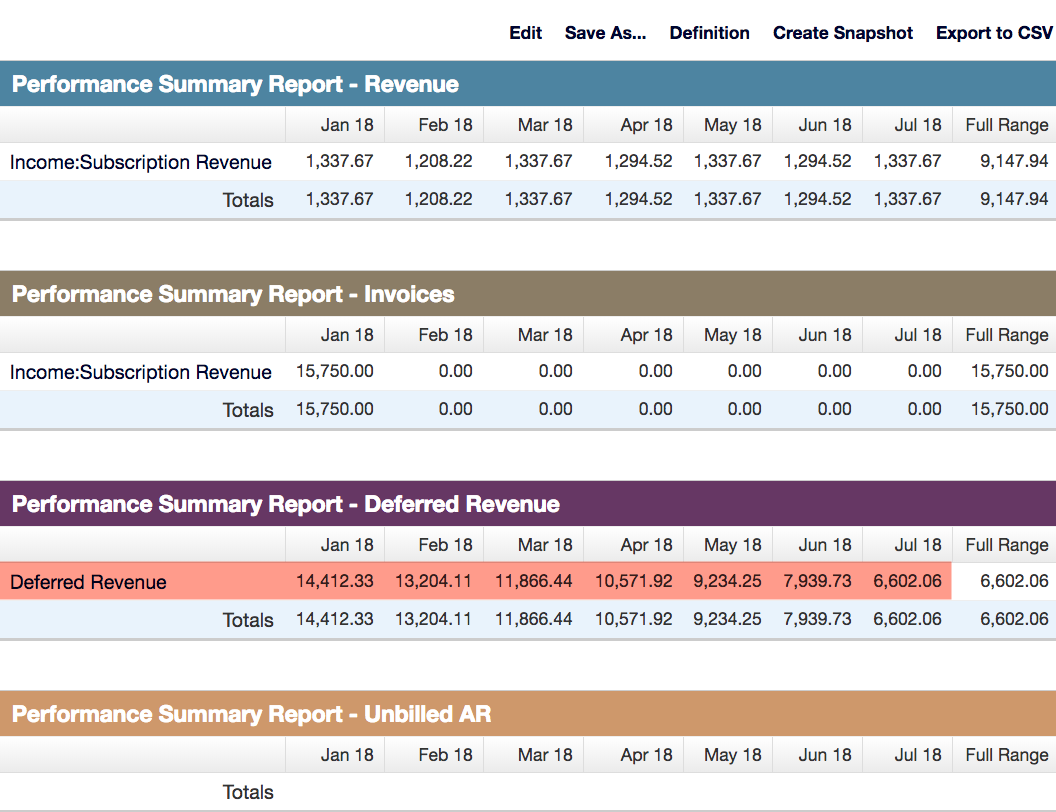Click the Performance Summary Report - Unbilled AR header
1056x812 pixels.
528,714
